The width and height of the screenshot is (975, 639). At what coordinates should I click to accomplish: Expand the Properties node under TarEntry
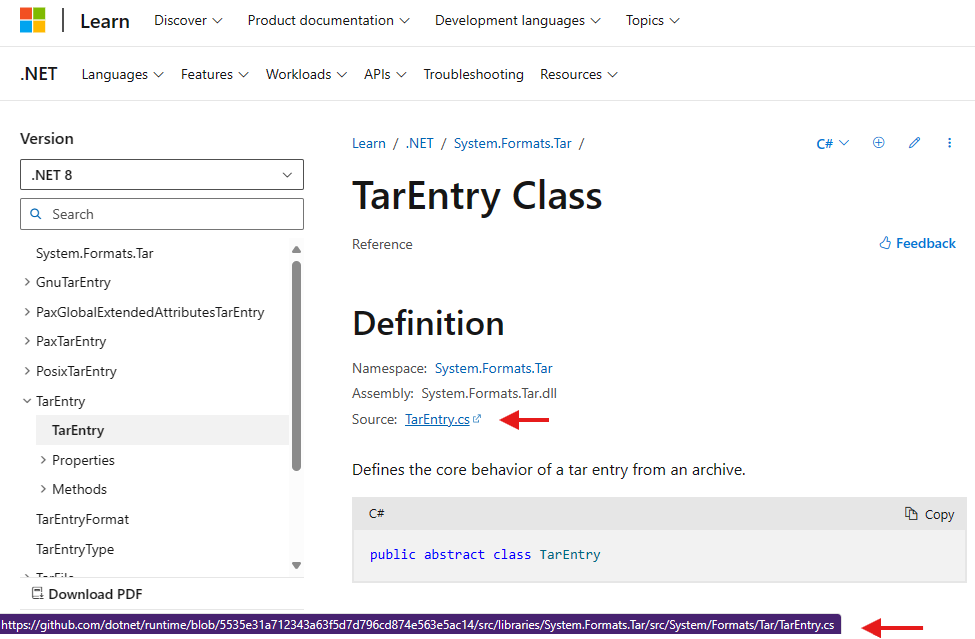pyautogui.click(x=43, y=460)
